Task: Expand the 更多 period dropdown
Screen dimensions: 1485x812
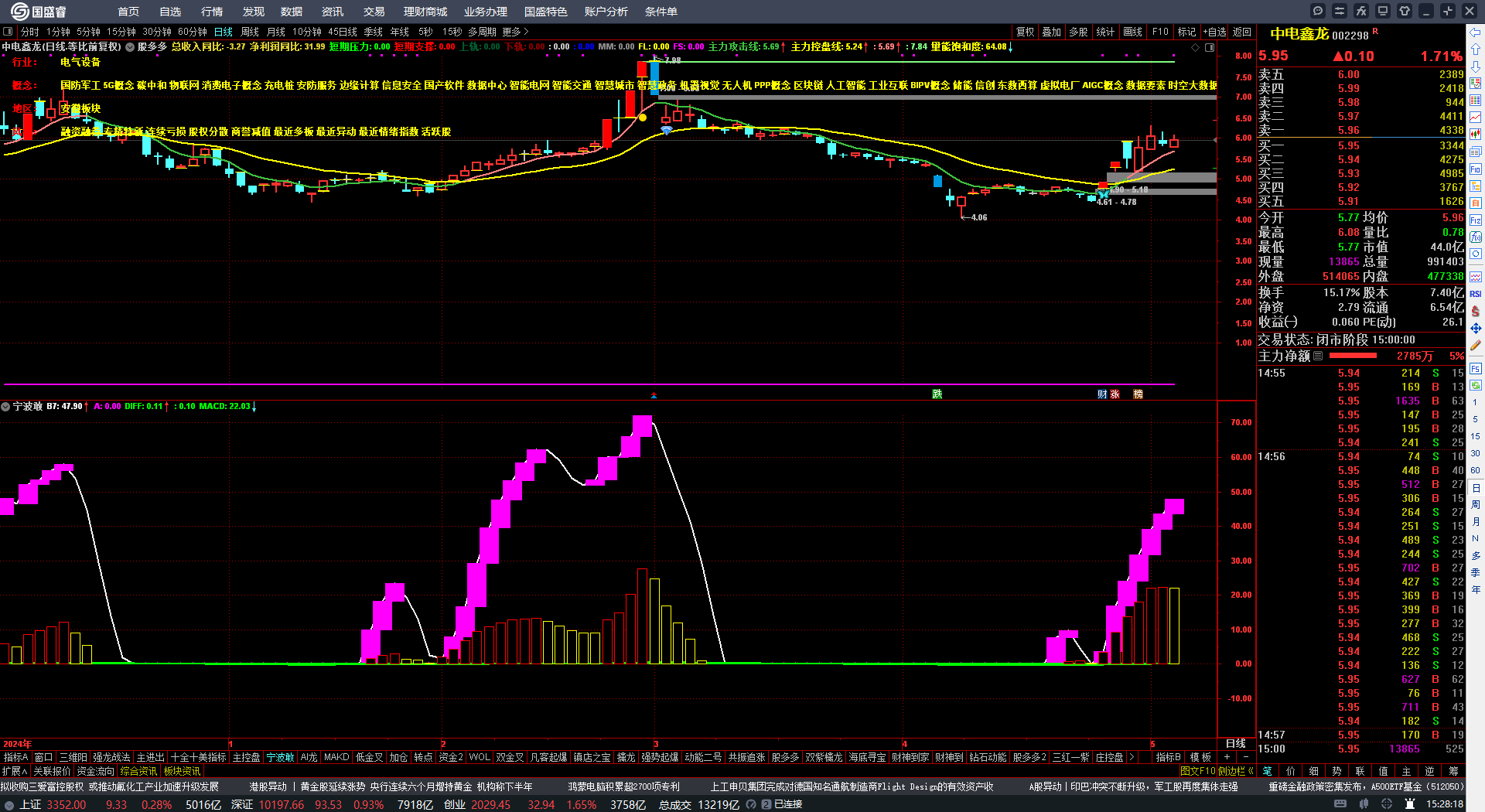Action: [x=515, y=32]
